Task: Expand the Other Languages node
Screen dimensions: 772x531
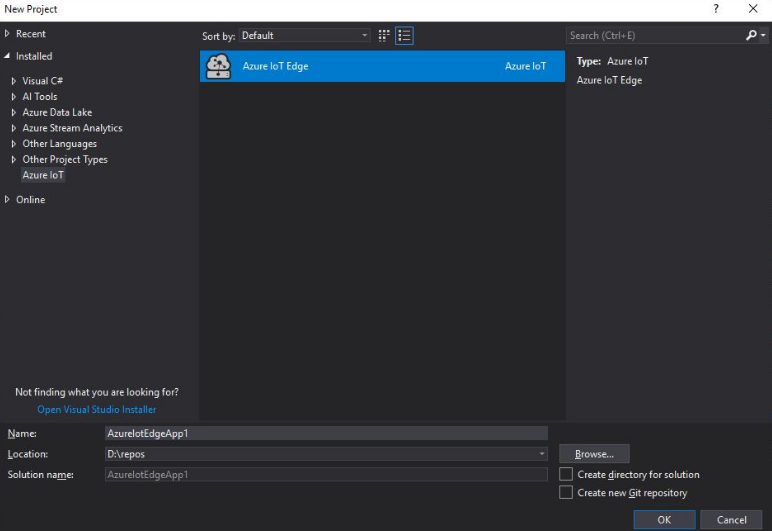Action: pos(13,144)
